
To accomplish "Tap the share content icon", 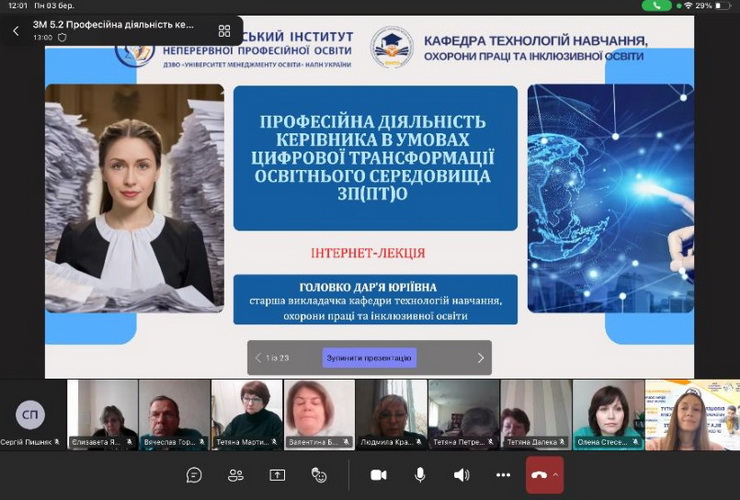I will (277, 475).
